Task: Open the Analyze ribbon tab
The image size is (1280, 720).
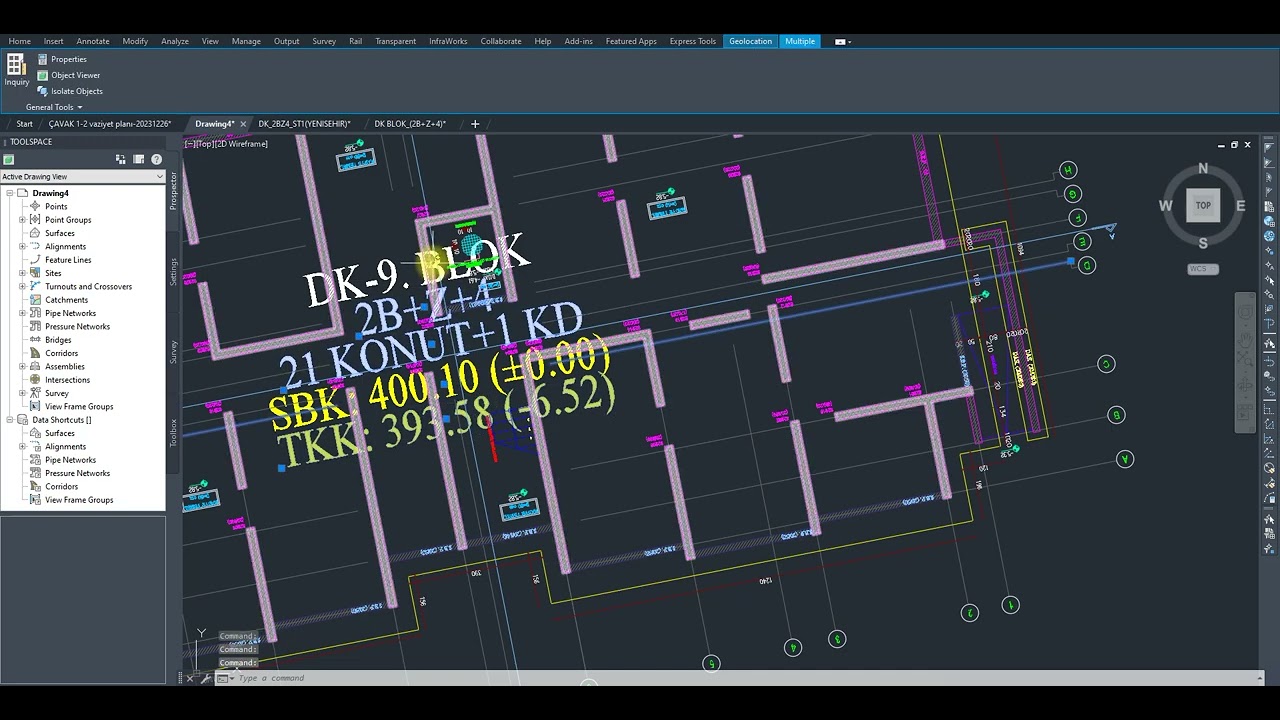Action: click(x=175, y=41)
